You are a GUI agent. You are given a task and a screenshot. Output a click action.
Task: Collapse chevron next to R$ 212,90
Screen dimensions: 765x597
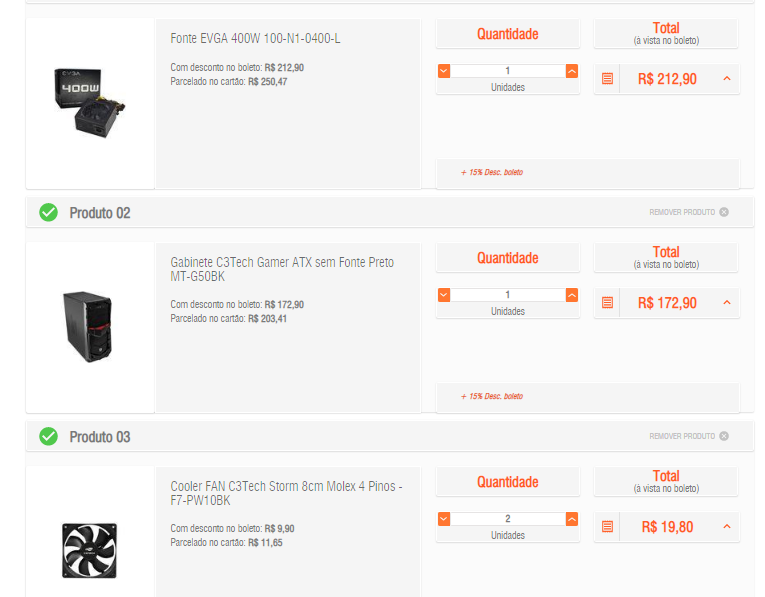727,79
